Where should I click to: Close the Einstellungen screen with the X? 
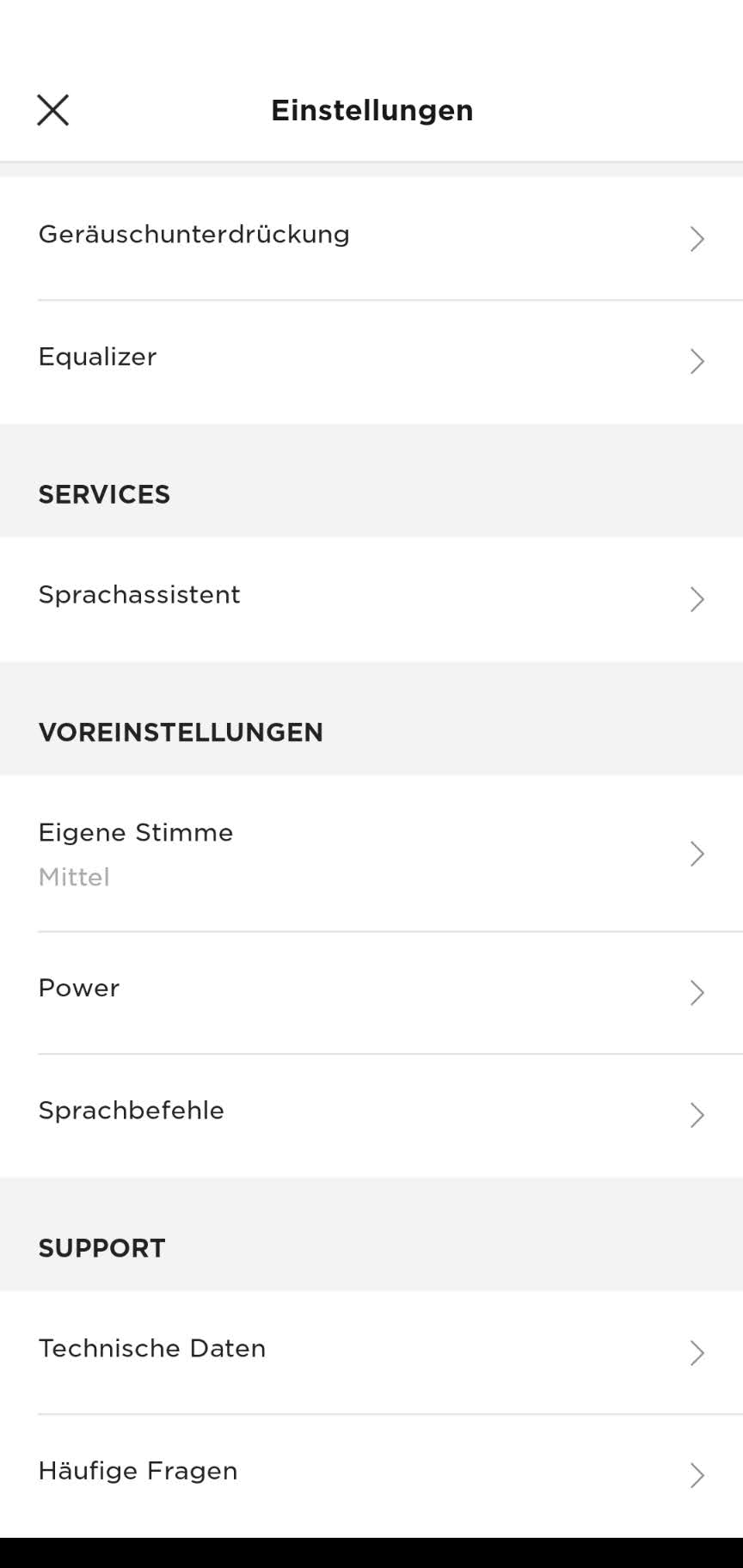pos(52,110)
